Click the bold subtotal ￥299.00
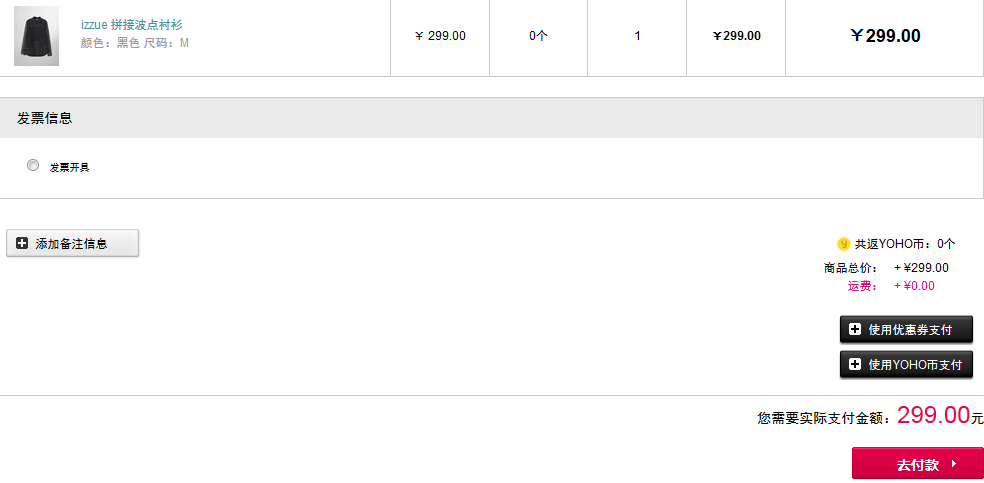The height and width of the screenshot is (483, 984). 885,36
